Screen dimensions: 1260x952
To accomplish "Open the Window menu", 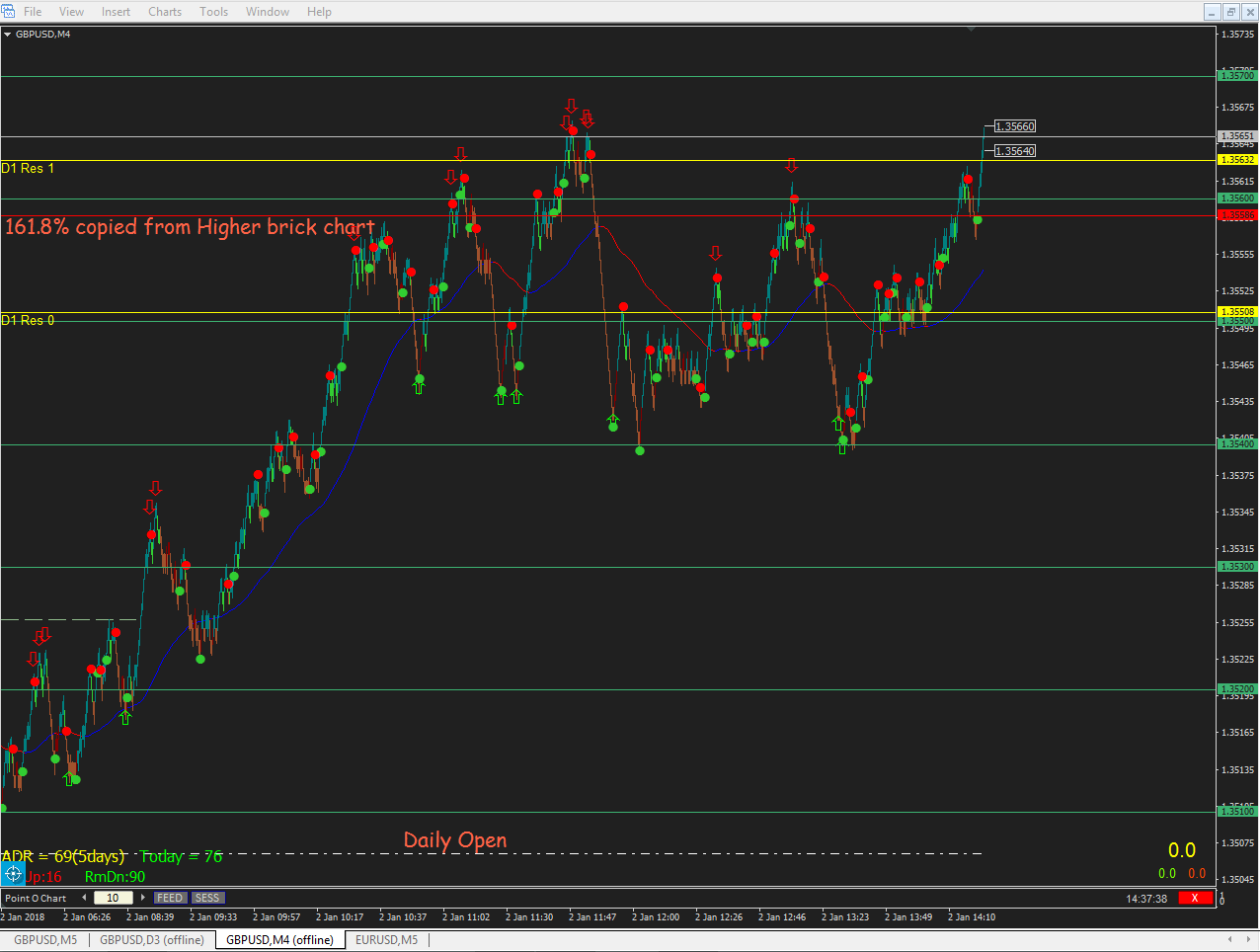I will coord(268,12).
